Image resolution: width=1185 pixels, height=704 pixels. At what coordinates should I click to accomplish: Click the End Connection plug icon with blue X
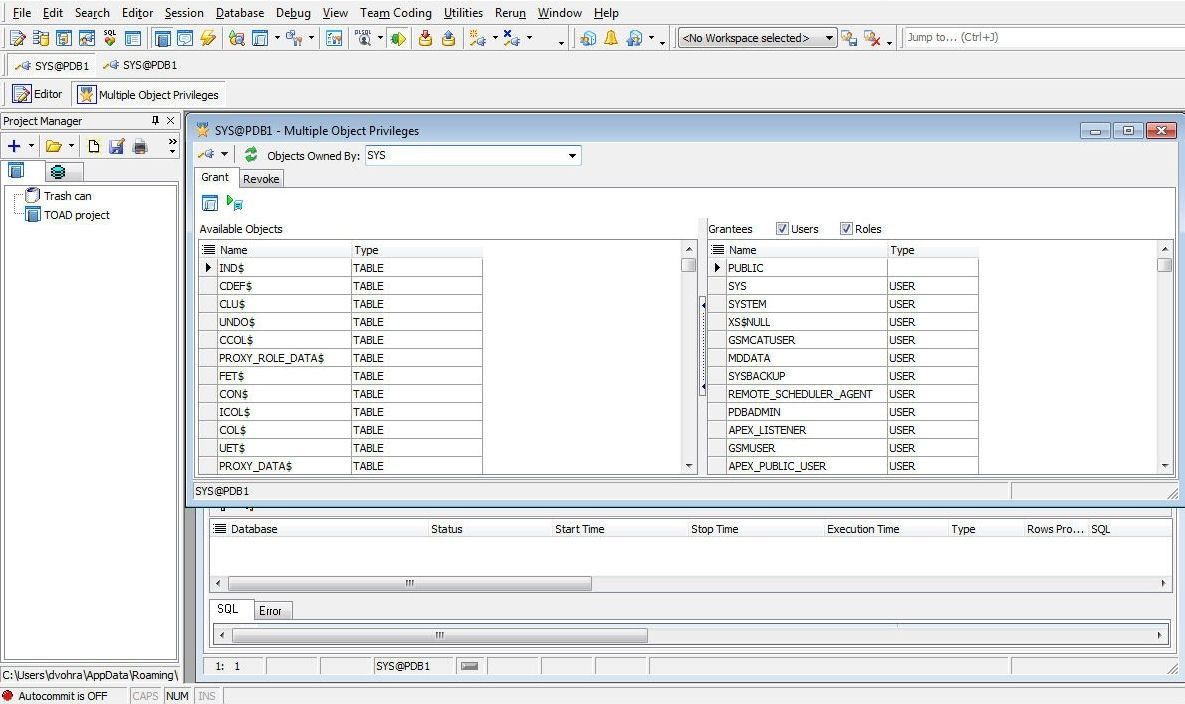(512, 38)
